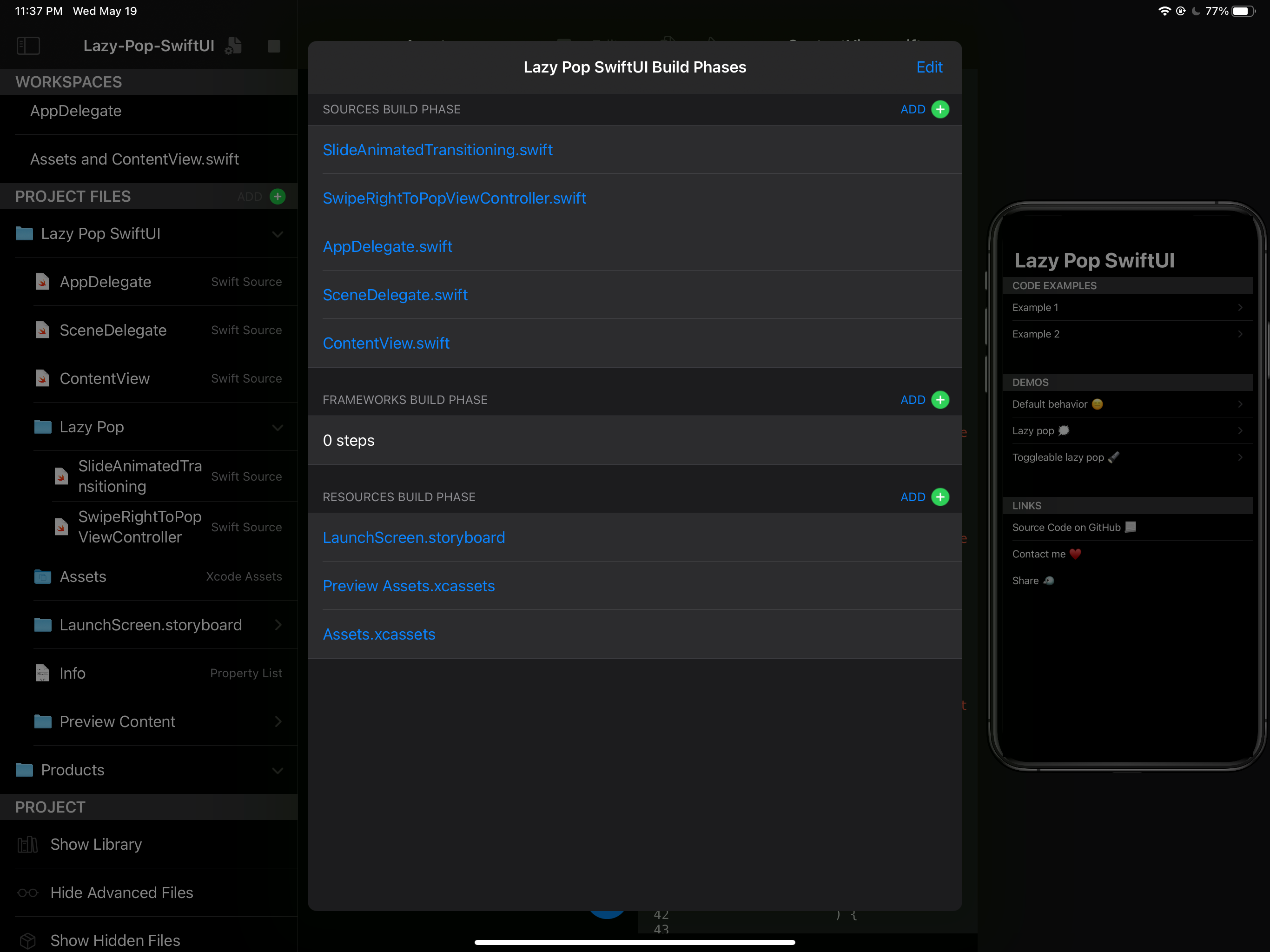Collapse the Lazy Pop SwiftUI folder
The image size is (1270, 952).
pos(278,234)
